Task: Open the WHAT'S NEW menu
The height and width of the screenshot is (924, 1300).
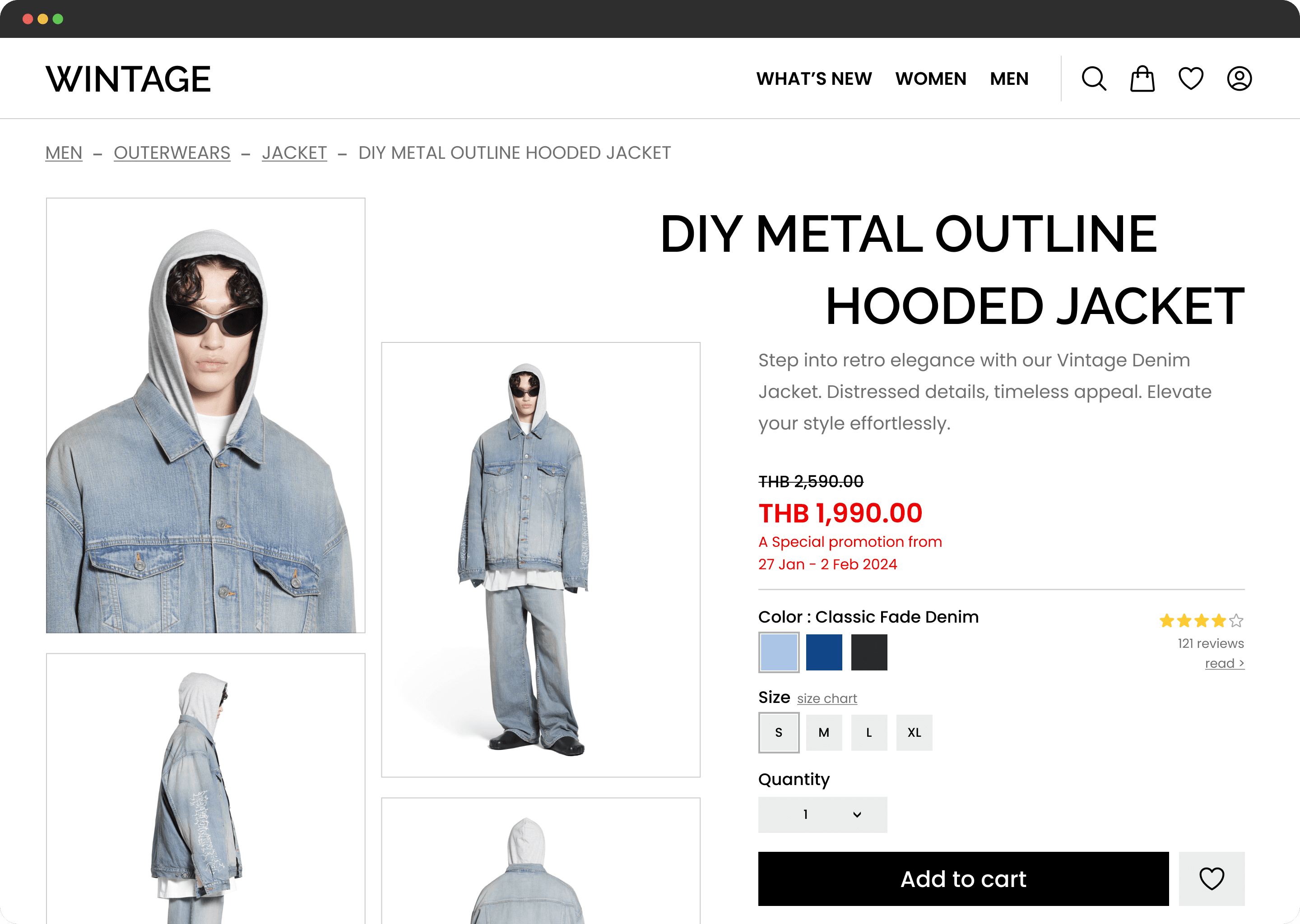Action: [x=814, y=79]
